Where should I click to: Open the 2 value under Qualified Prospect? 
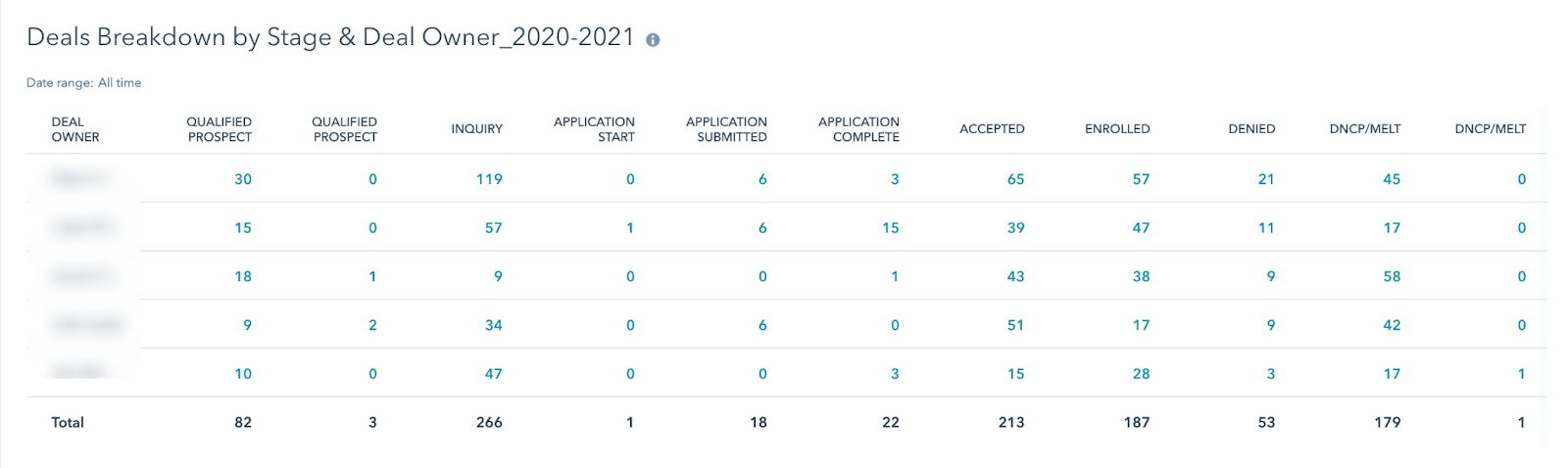point(372,326)
